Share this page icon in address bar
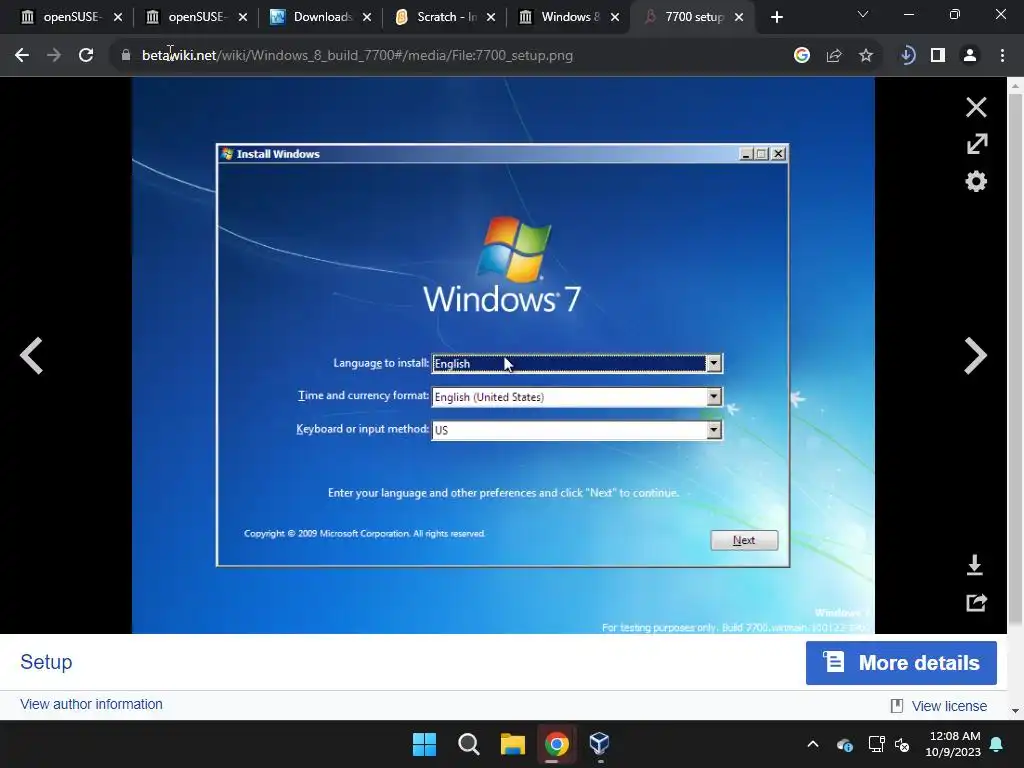 (833, 56)
